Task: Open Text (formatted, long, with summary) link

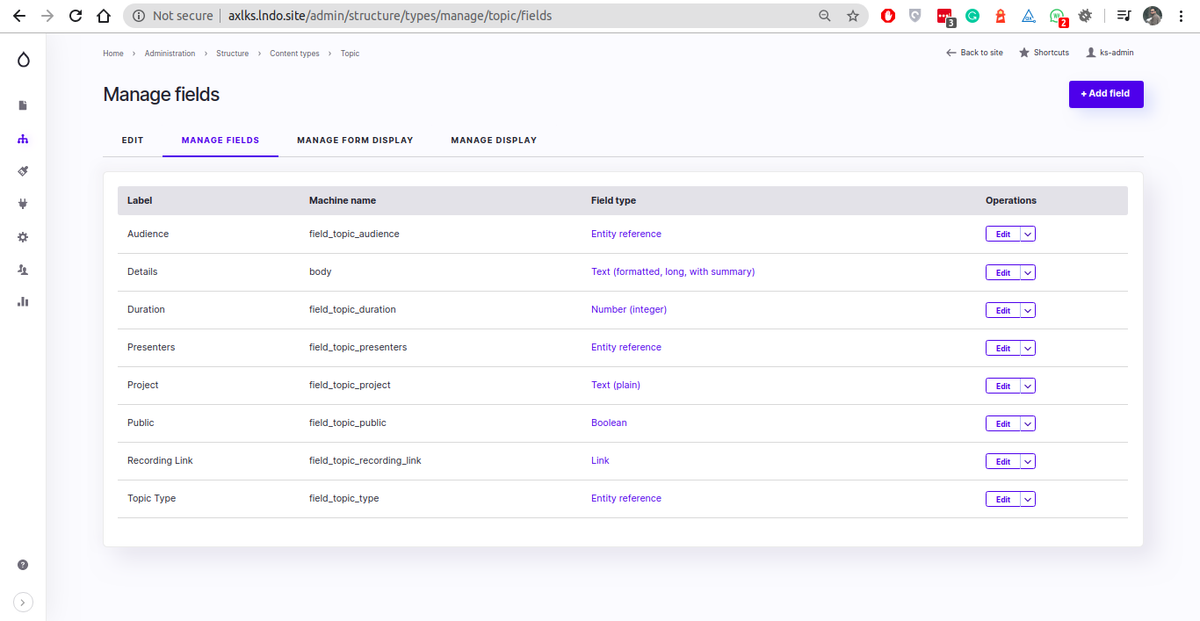Action: coord(673,272)
